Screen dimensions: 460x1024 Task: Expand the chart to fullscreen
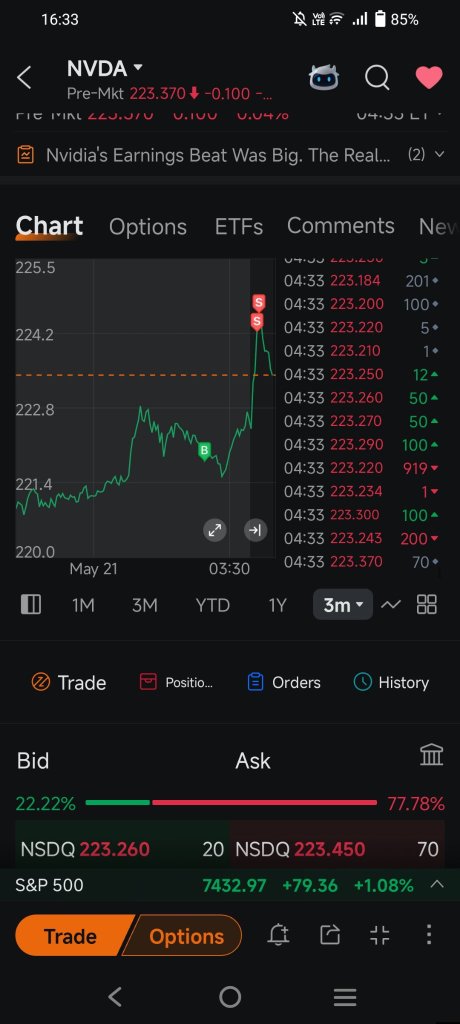click(214, 530)
